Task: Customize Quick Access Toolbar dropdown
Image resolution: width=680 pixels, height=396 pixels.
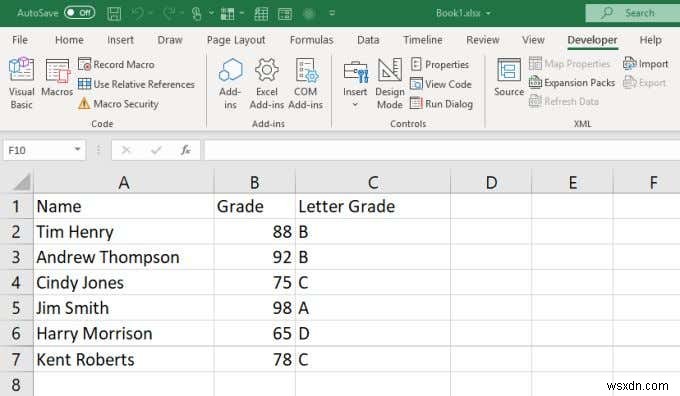Action: pos(332,13)
